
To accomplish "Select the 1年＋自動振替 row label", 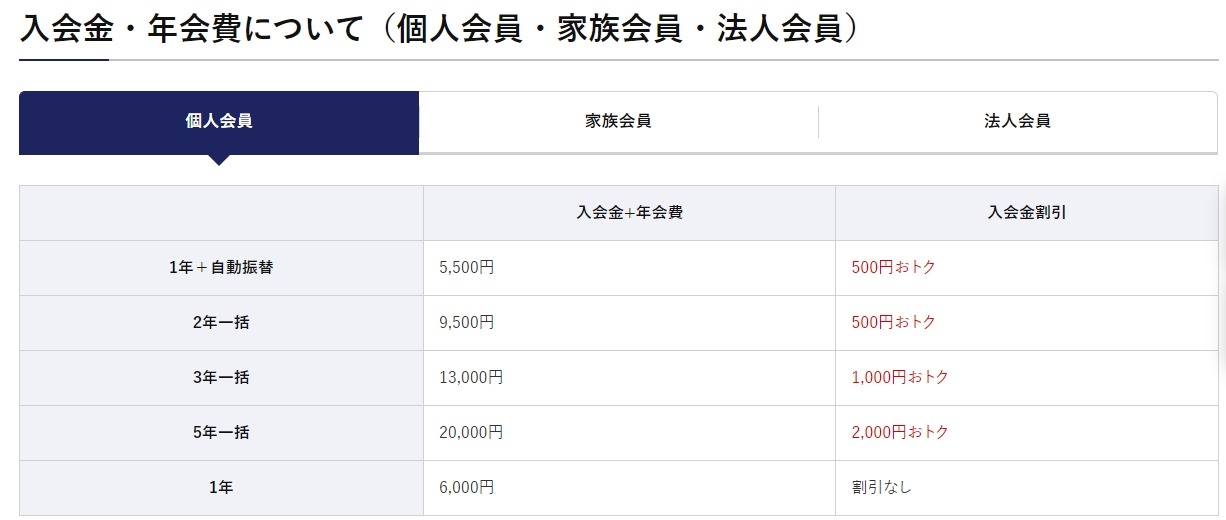I will [x=221, y=268].
